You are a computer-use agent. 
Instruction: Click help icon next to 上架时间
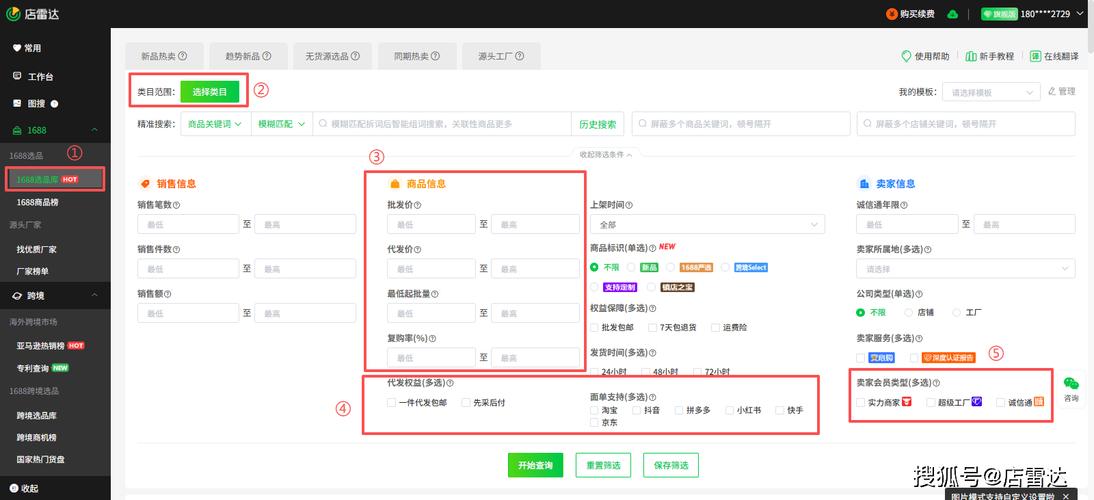click(x=629, y=205)
